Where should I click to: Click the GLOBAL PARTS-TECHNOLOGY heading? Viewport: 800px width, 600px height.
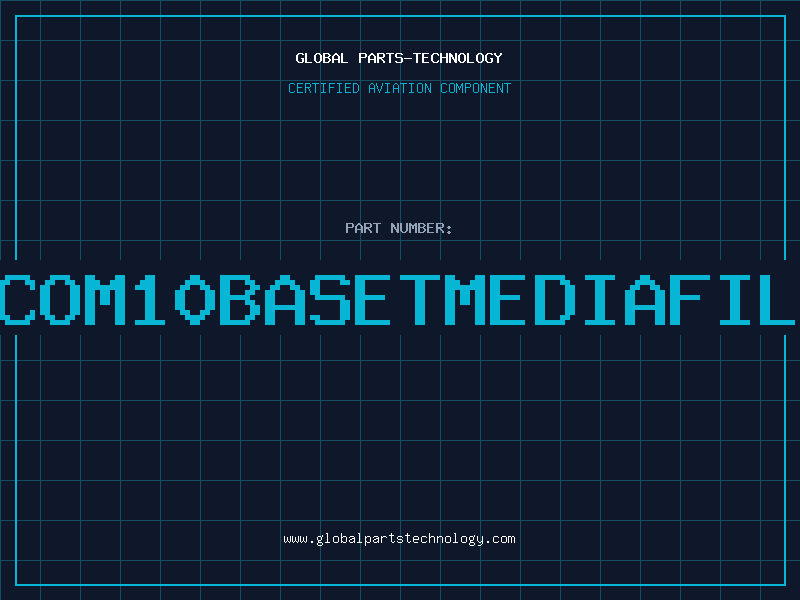click(x=399, y=58)
